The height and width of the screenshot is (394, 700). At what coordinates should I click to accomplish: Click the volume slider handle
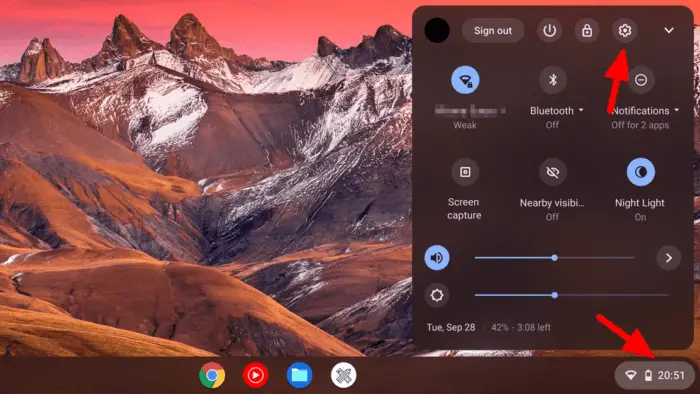[554, 257]
